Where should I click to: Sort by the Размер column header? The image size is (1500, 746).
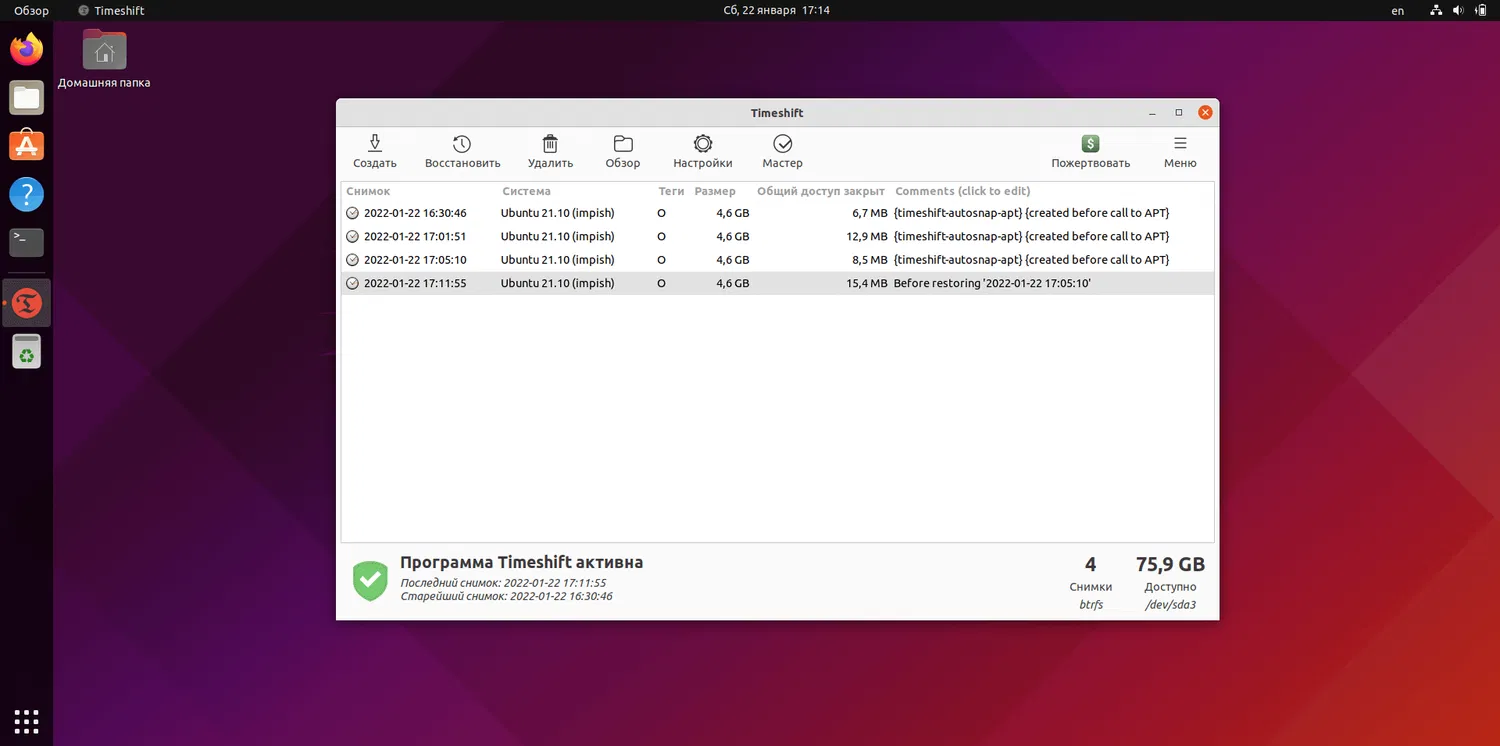point(715,191)
